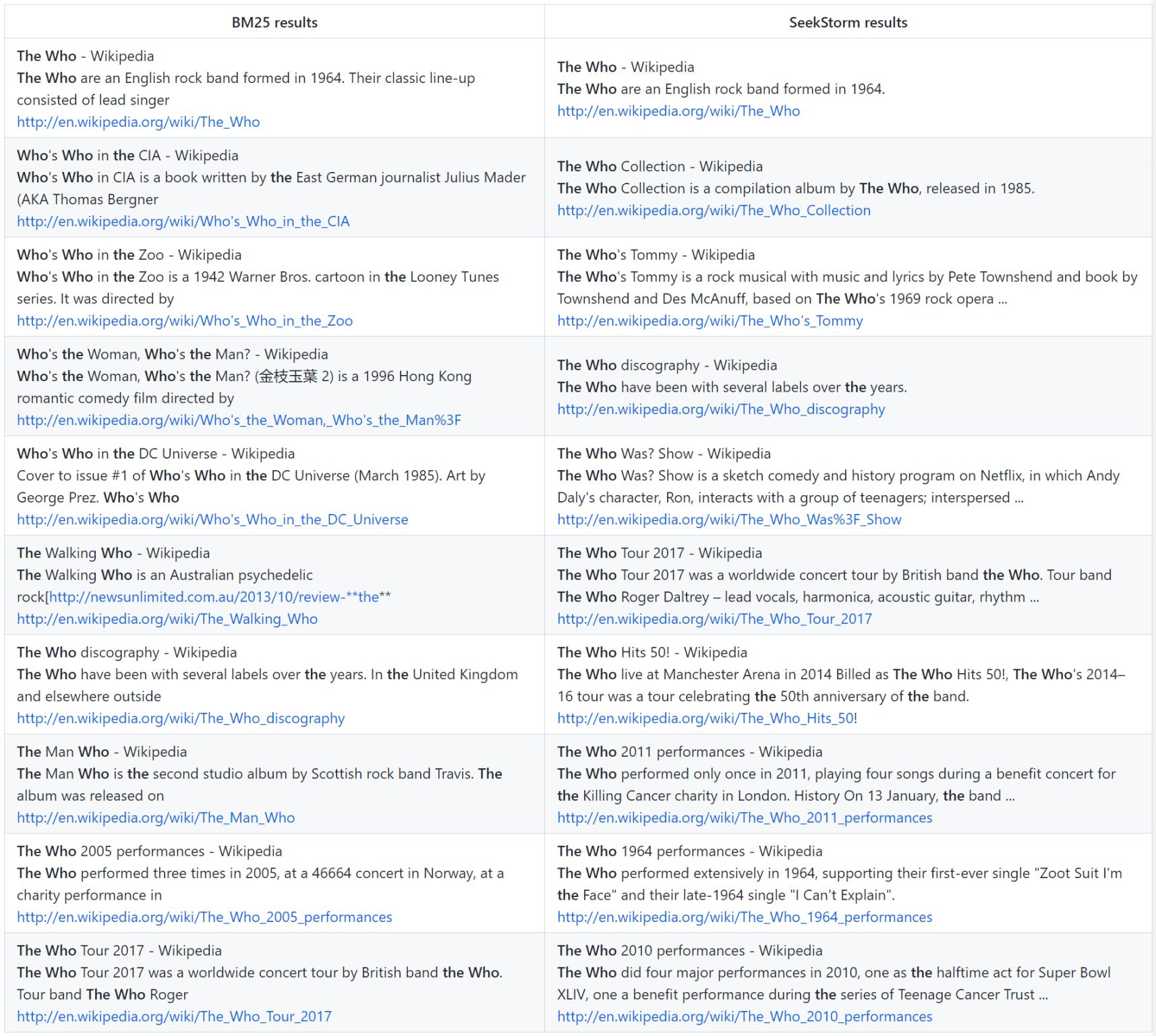Click snippet about Scottish rock band Travis
The image size is (1156, 1036).
260,784
